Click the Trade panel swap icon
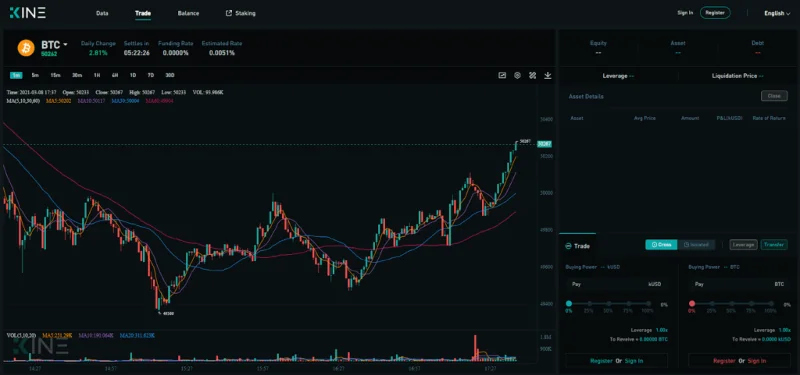800x375 pixels. 568,246
